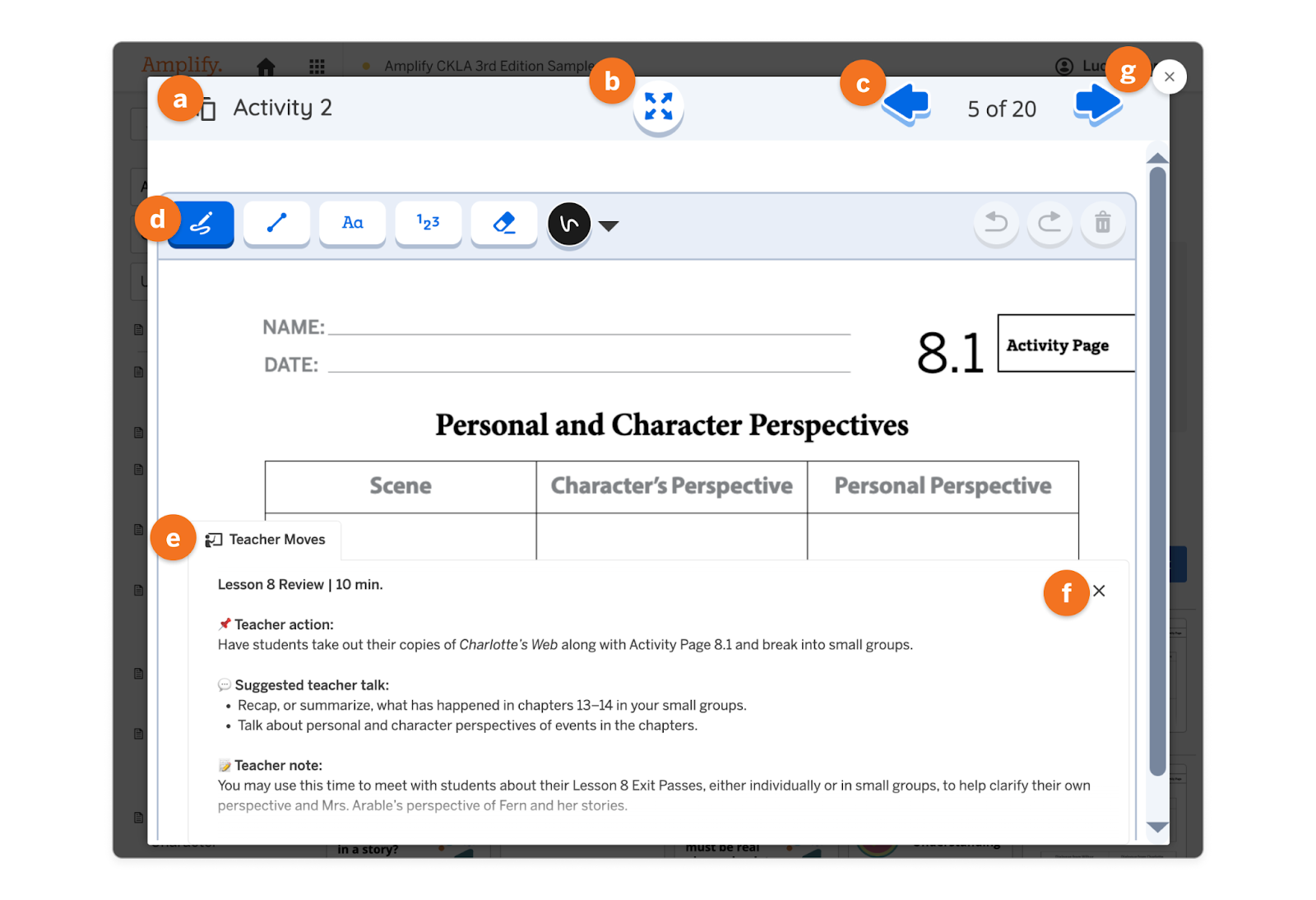1316x900 pixels.
Task: Toggle the black pen stroke style
Action: coord(569,223)
